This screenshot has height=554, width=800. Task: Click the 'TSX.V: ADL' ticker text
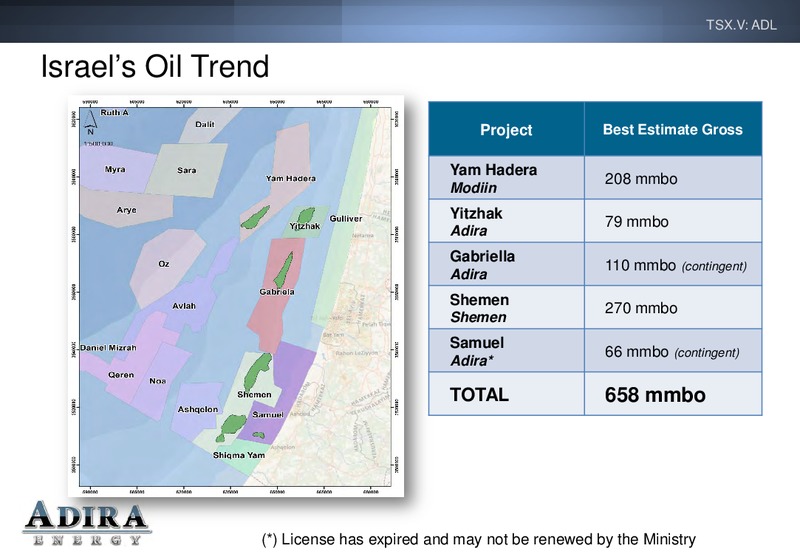741,25
